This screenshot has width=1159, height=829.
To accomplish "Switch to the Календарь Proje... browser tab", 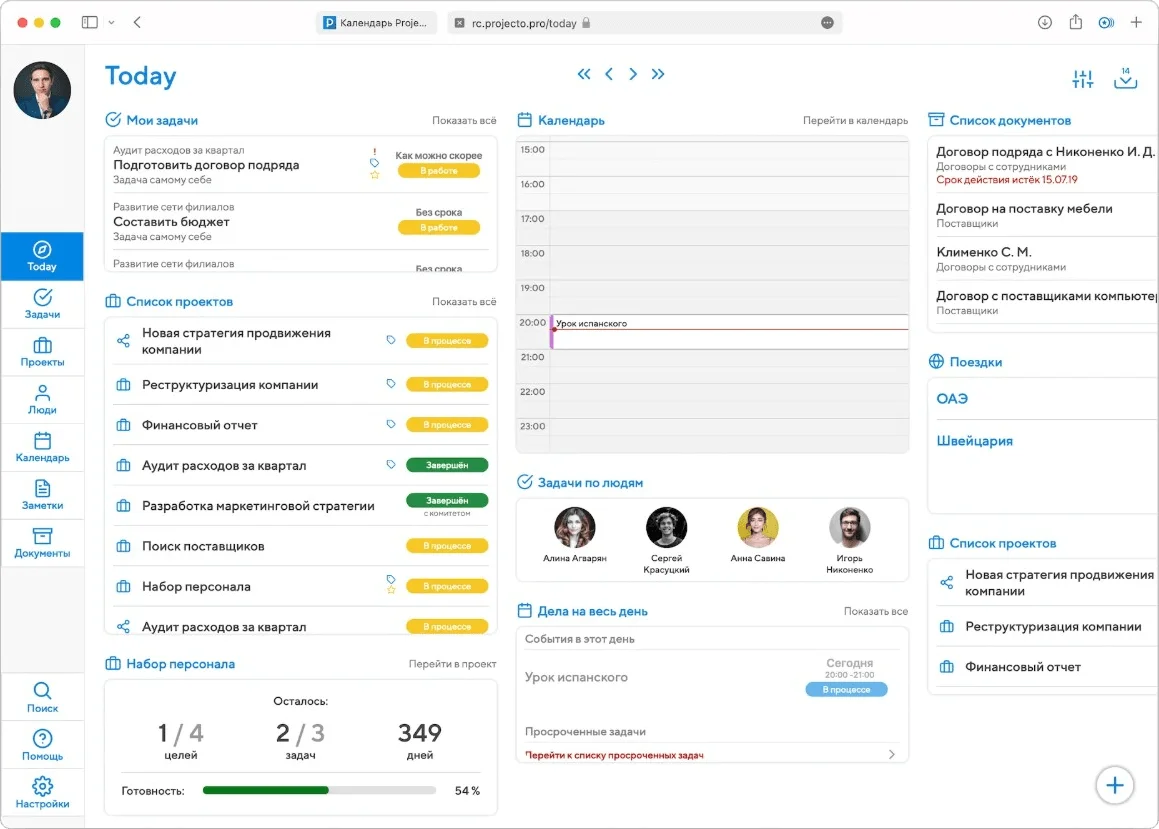I will (376, 23).
